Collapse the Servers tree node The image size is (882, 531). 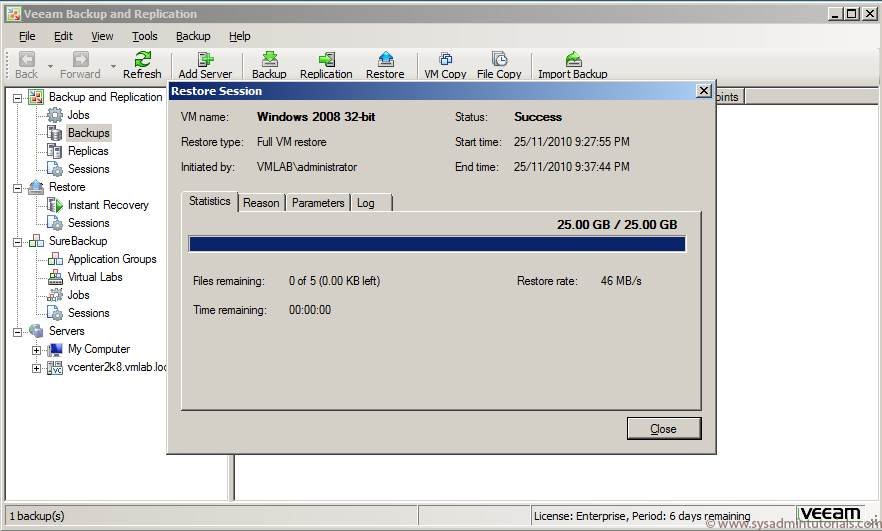(x=17, y=332)
